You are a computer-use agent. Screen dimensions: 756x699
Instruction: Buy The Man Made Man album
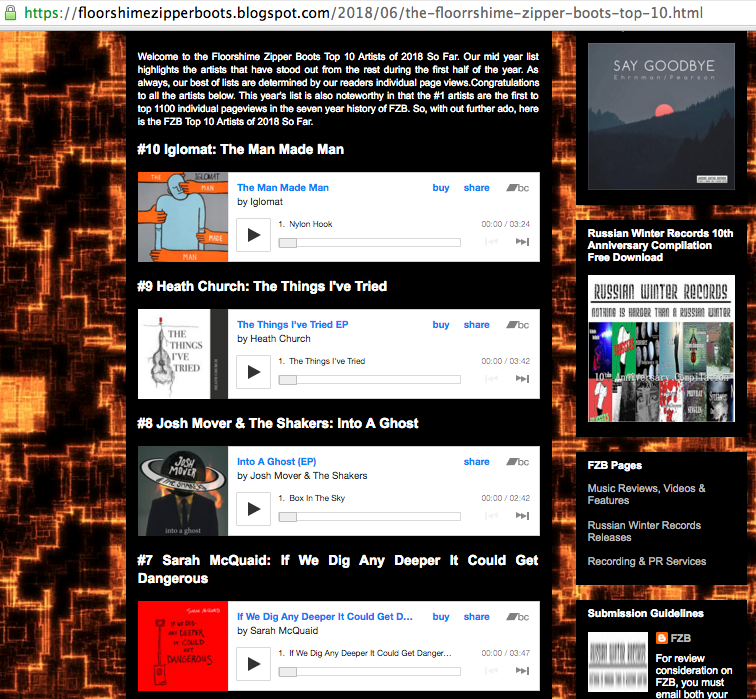(441, 188)
